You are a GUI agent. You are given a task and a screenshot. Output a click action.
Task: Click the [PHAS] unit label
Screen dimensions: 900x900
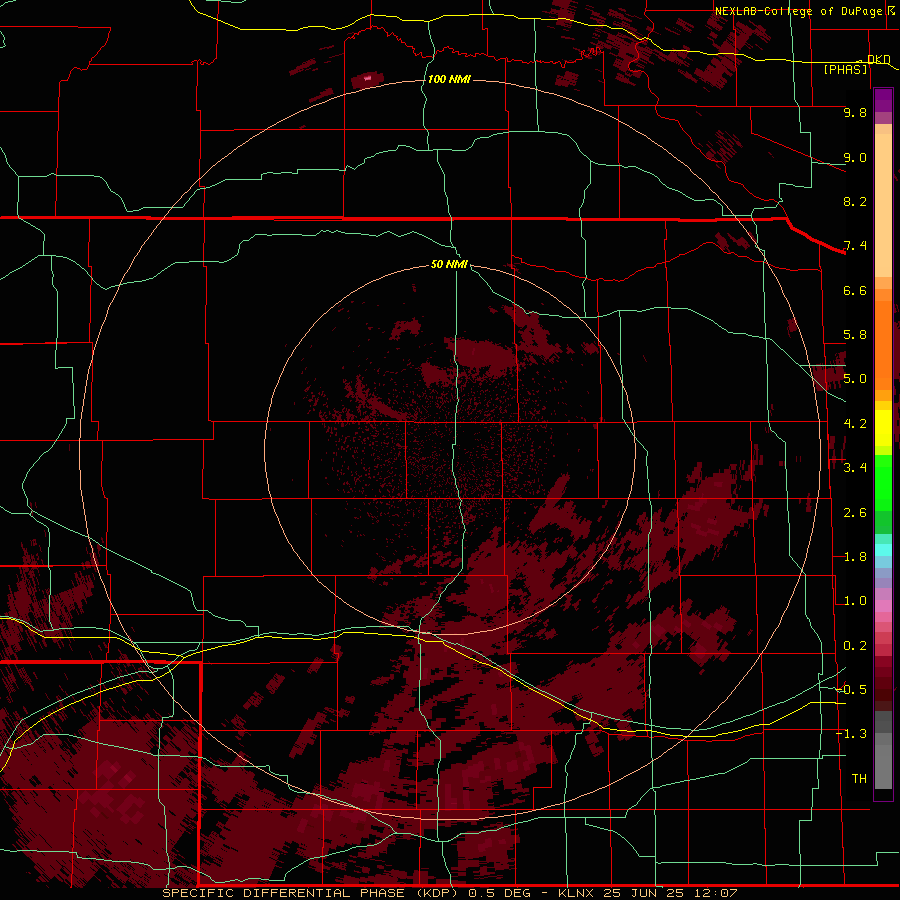(x=845, y=69)
